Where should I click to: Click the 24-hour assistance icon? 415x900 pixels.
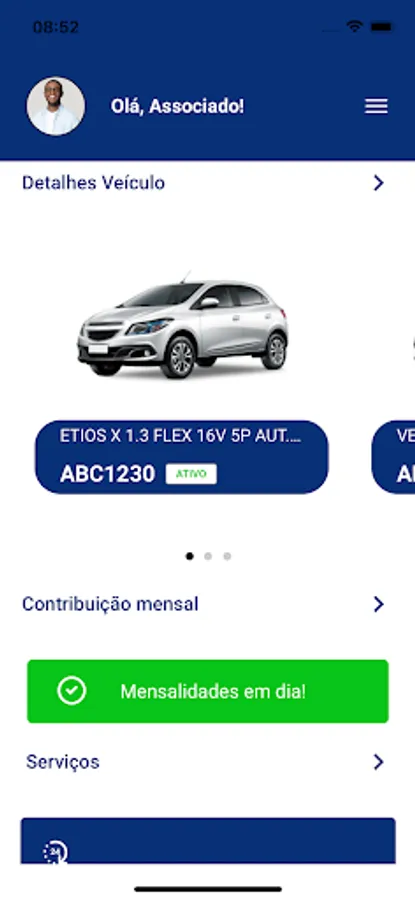point(55,852)
